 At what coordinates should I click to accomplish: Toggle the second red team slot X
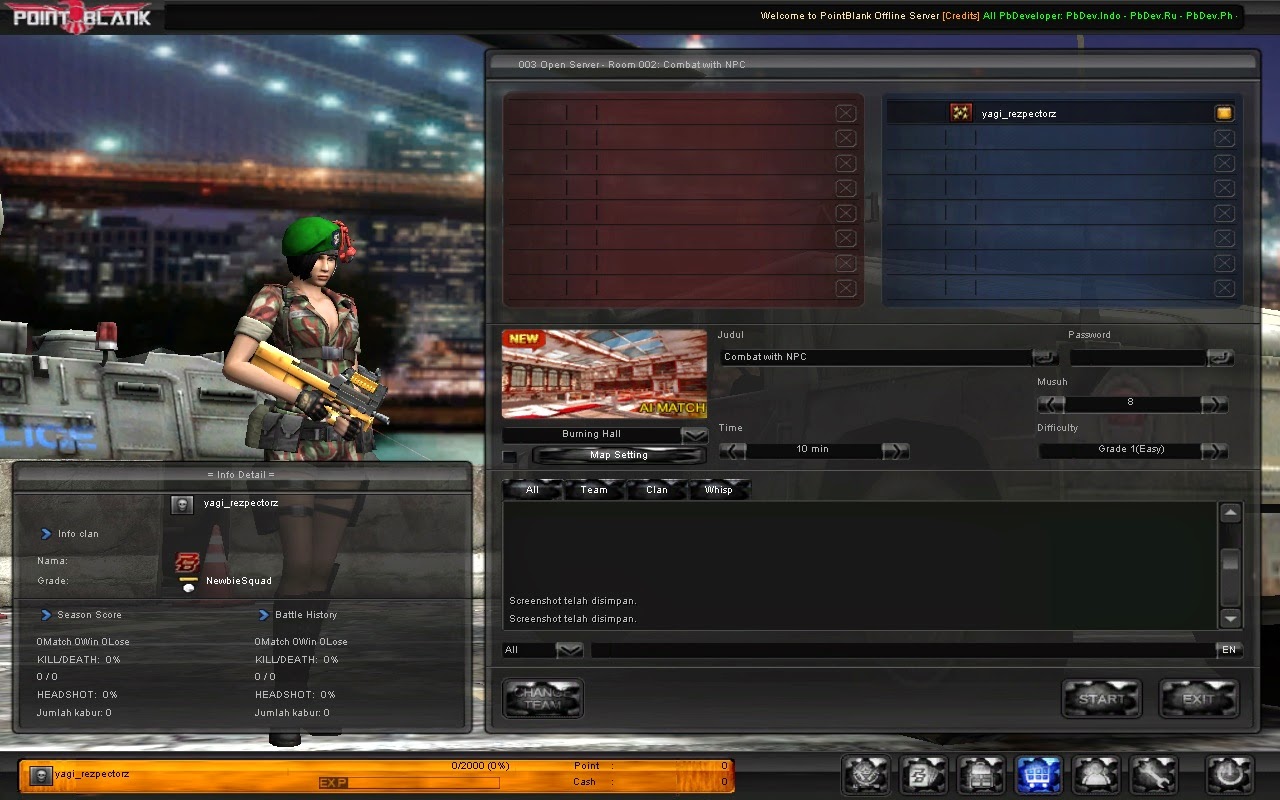point(846,138)
